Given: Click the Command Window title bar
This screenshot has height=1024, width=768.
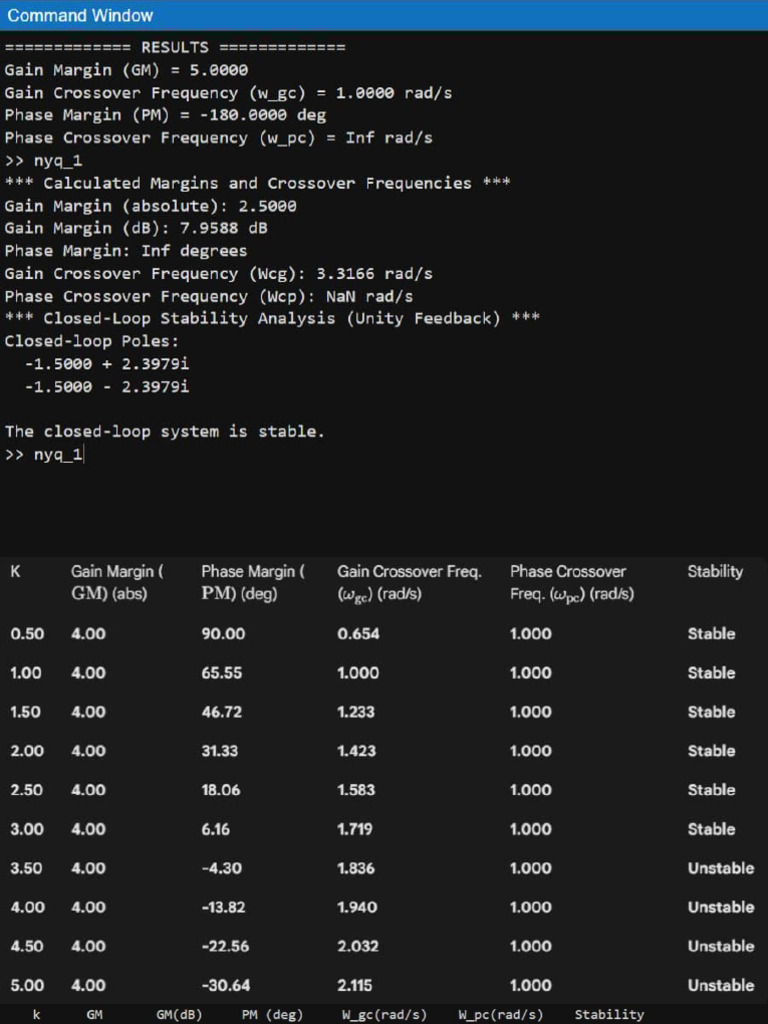Looking at the screenshot, I should (384, 15).
